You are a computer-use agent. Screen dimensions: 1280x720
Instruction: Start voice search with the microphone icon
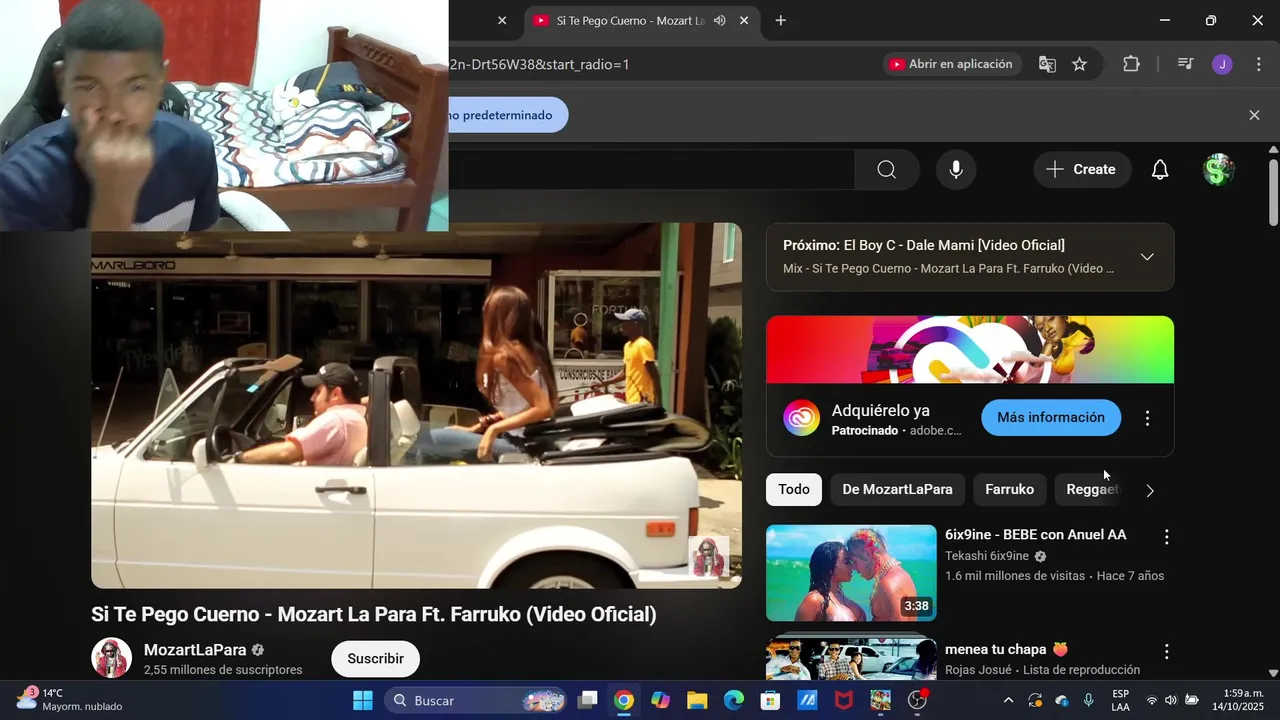(x=956, y=170)
